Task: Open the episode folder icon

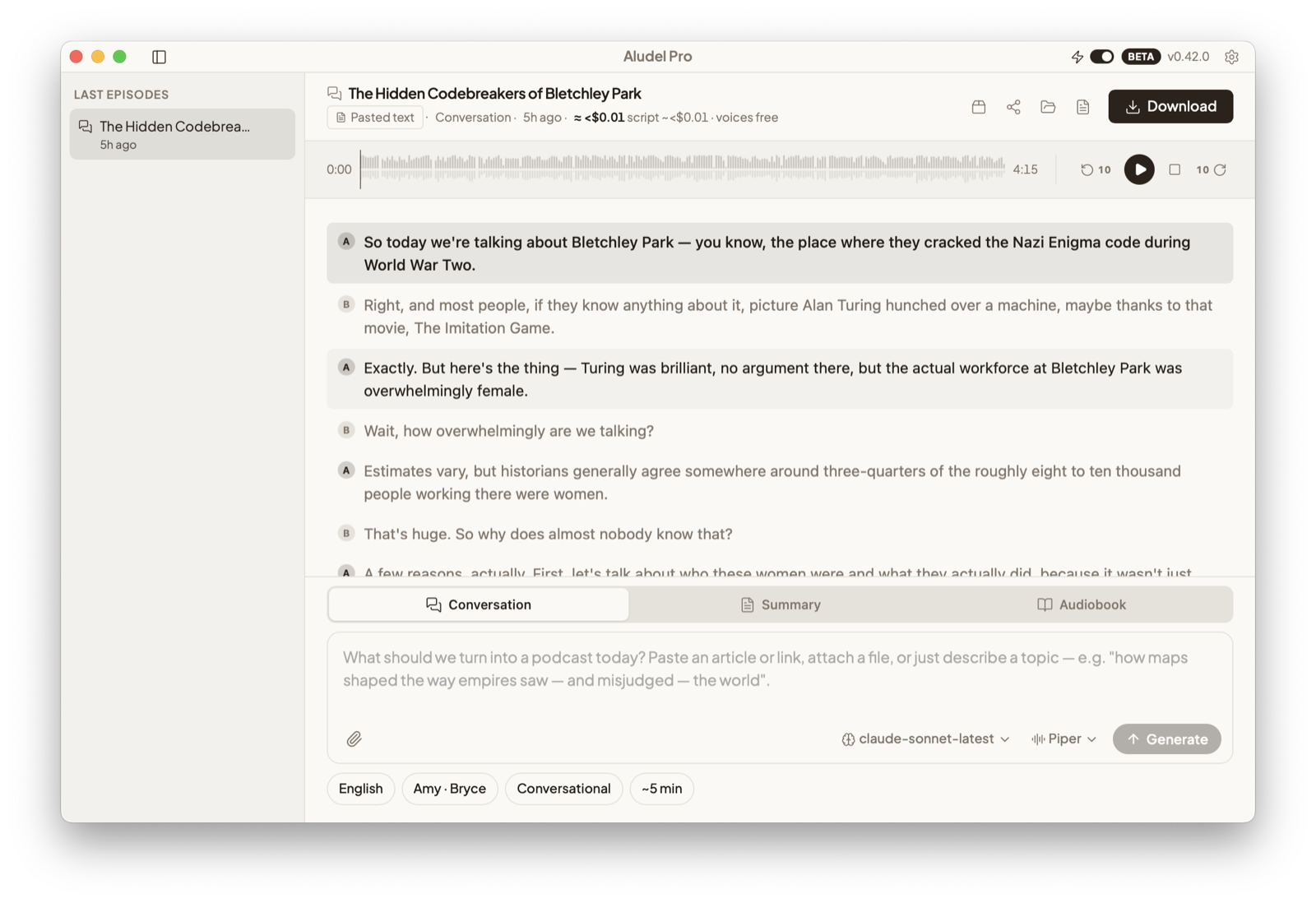Action: point(1048,107)
